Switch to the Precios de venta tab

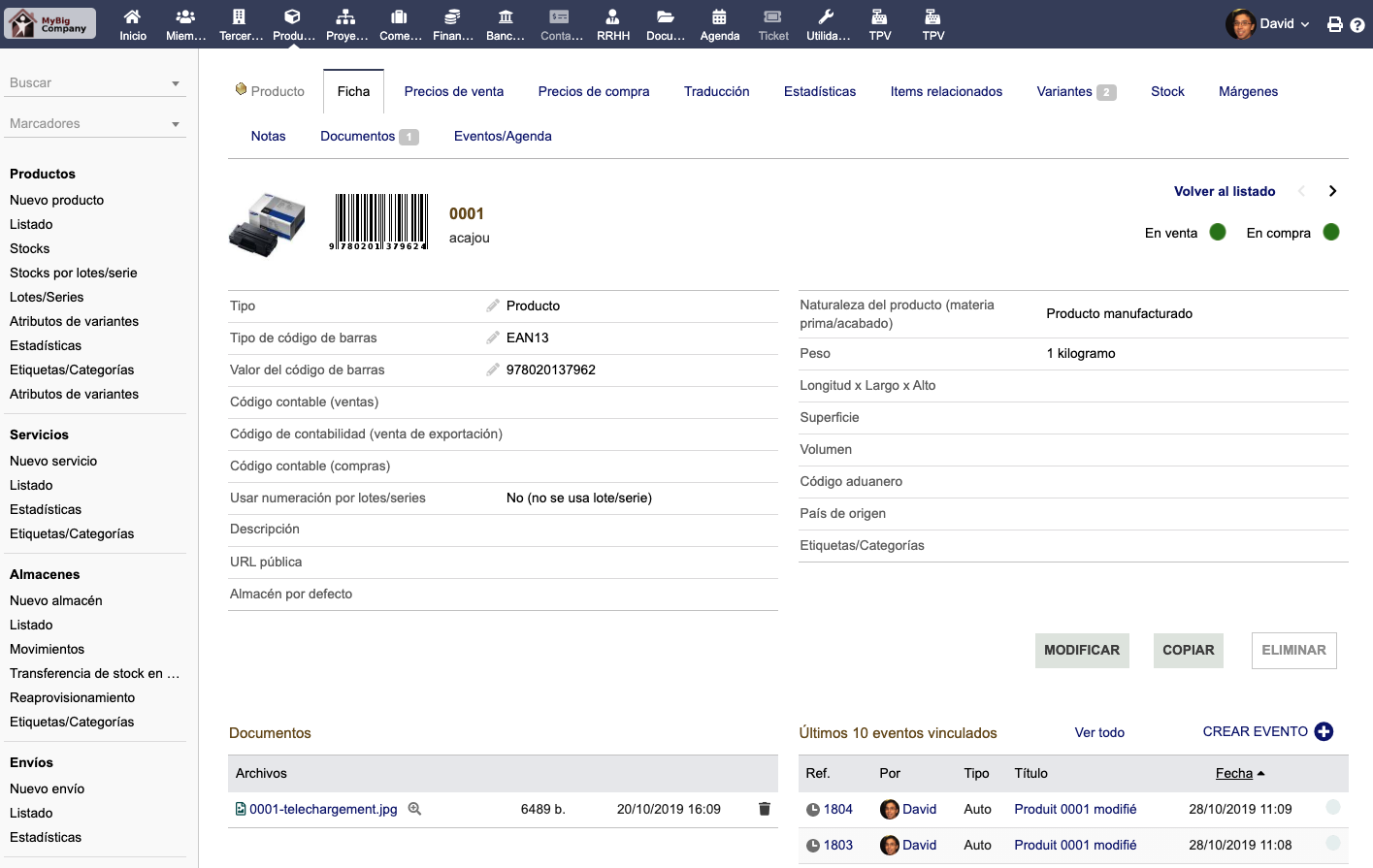454,91
